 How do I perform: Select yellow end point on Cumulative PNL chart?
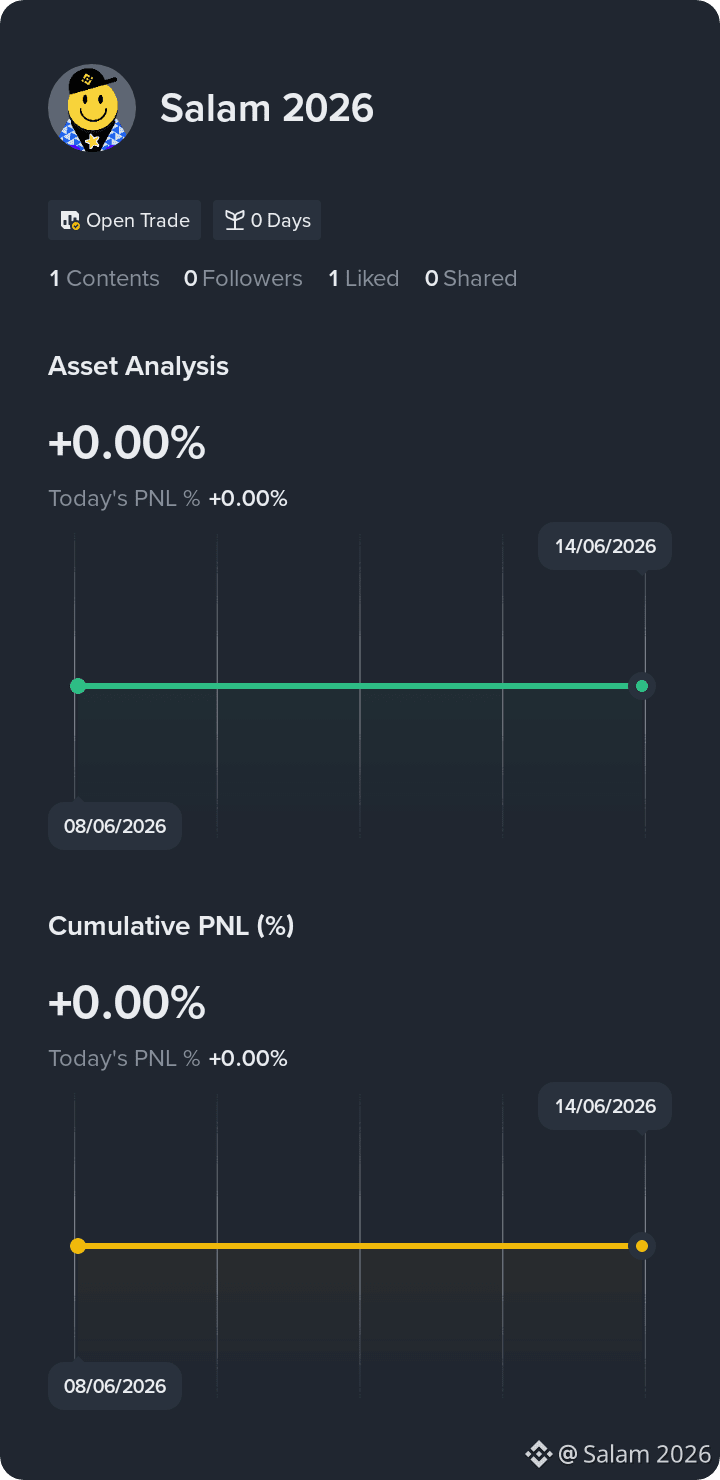click(642, 1246)
